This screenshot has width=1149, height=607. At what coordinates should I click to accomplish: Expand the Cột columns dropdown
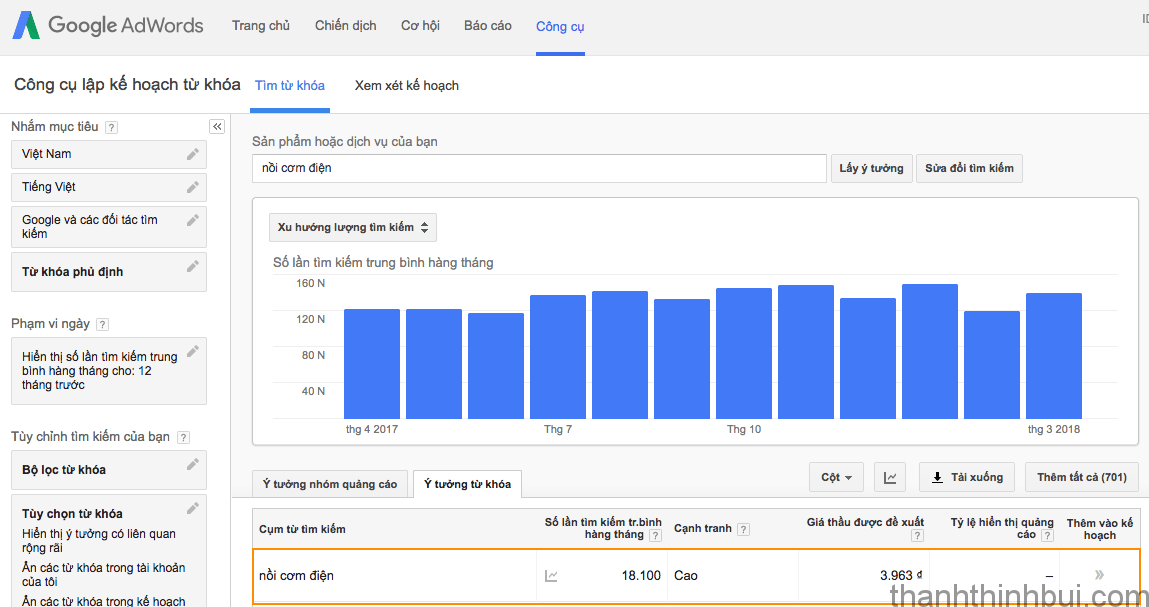point(836,477)
